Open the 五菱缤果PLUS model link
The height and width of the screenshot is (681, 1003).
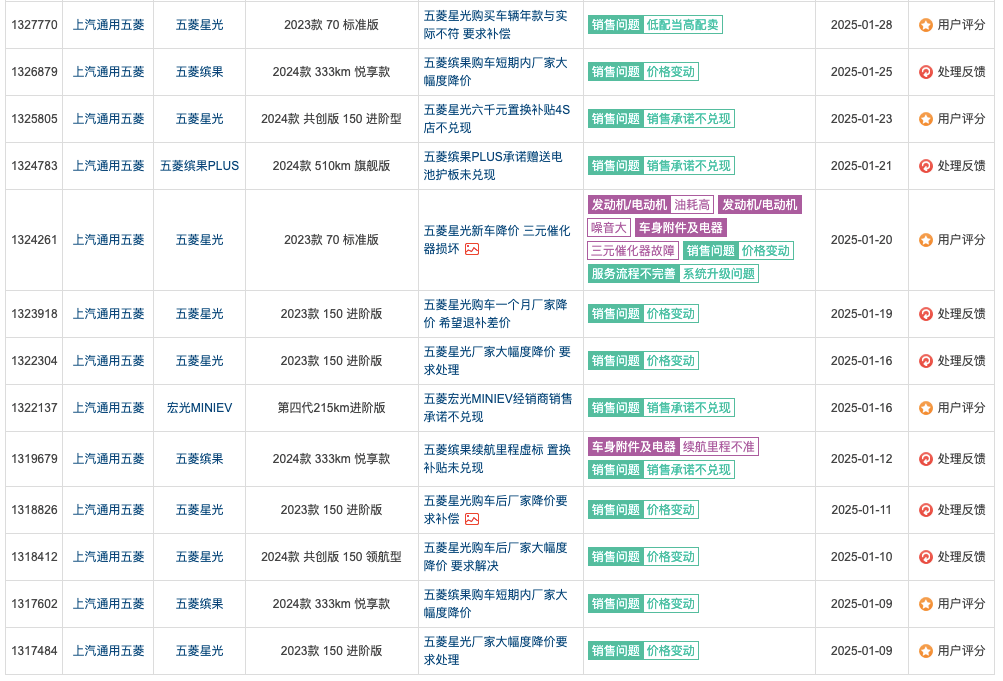pos(200,166)
